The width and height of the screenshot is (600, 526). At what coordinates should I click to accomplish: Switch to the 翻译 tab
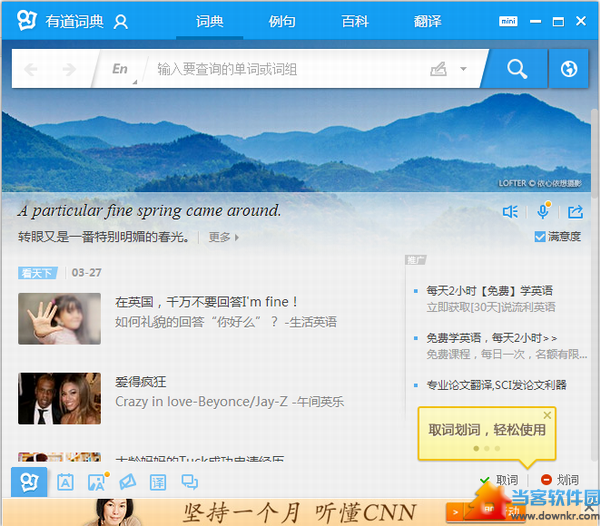pyautogui.click(x=428, y=21)
